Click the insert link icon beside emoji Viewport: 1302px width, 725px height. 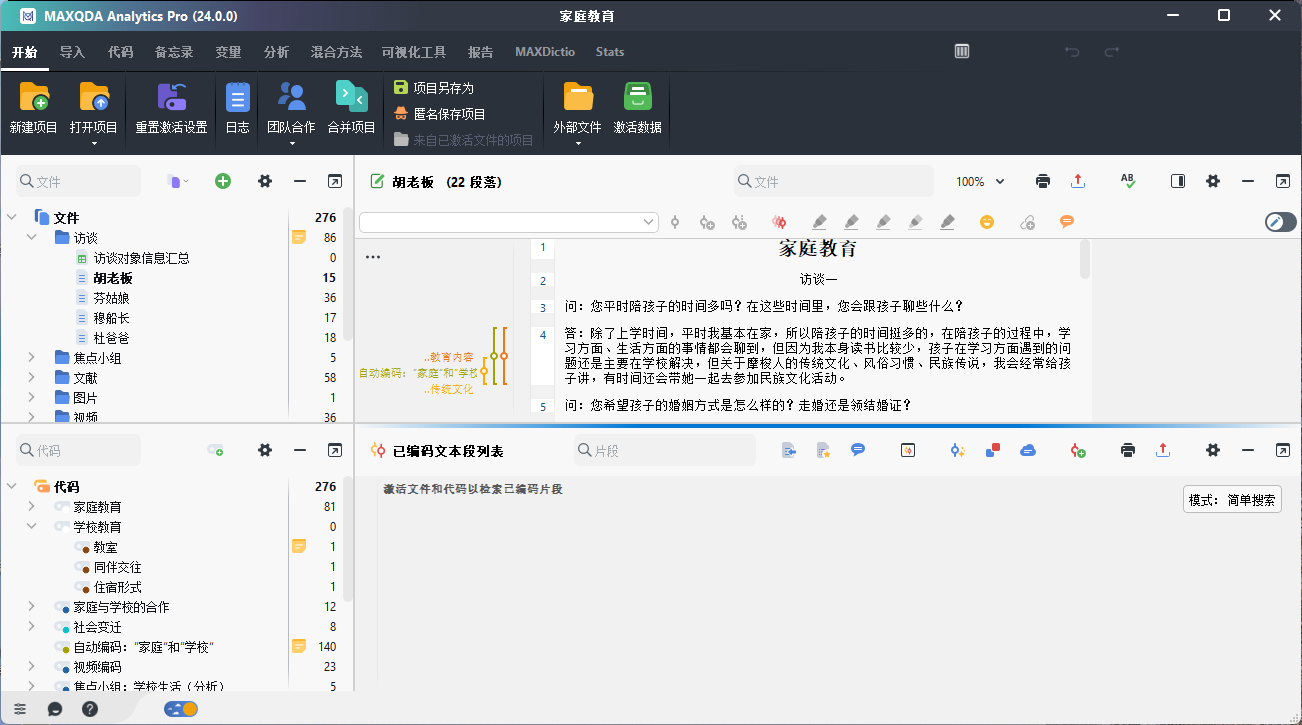click(x=1027, y=222)
